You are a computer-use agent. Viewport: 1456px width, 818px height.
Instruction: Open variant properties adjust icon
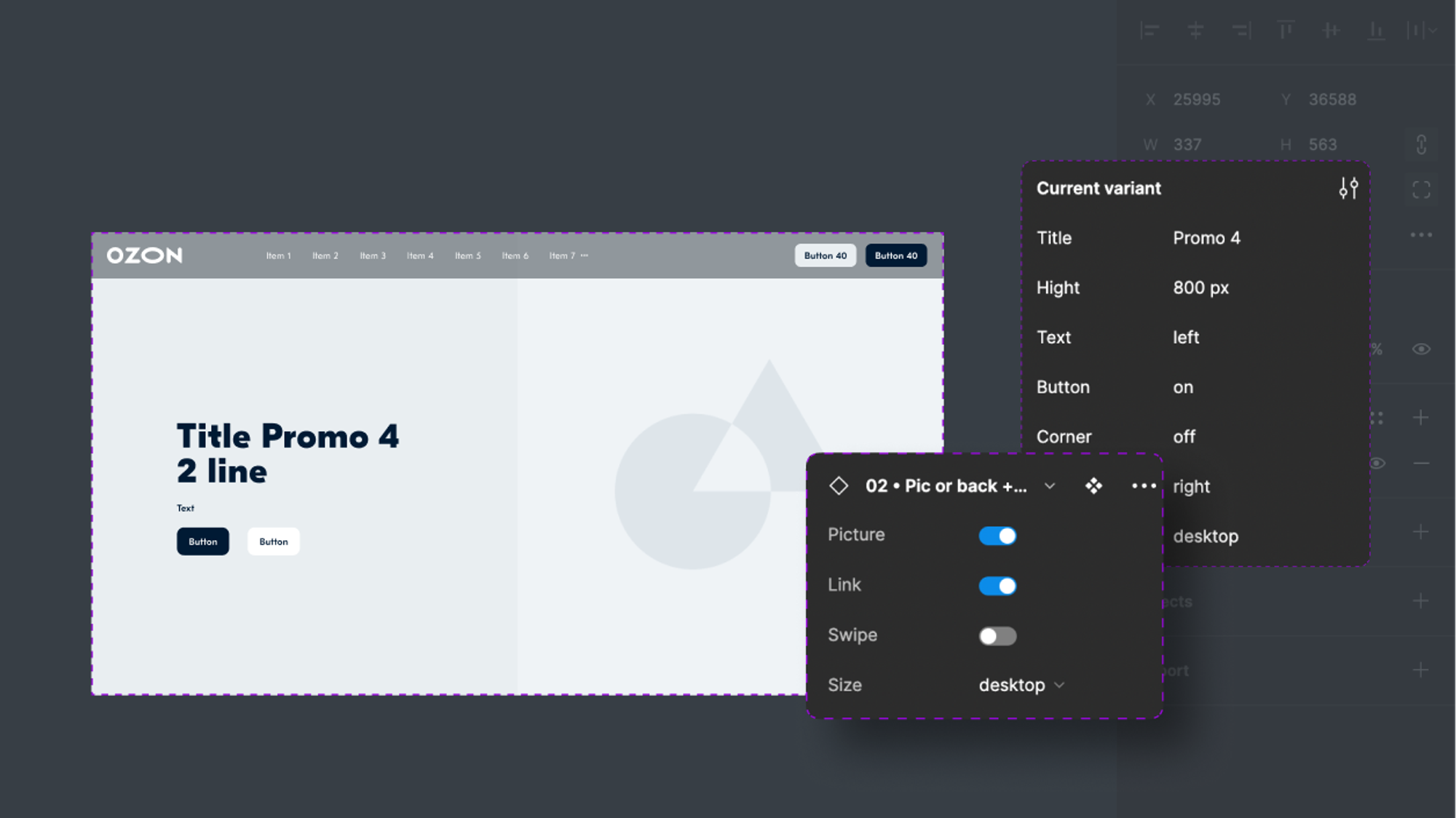click(x=1348, y=188)
